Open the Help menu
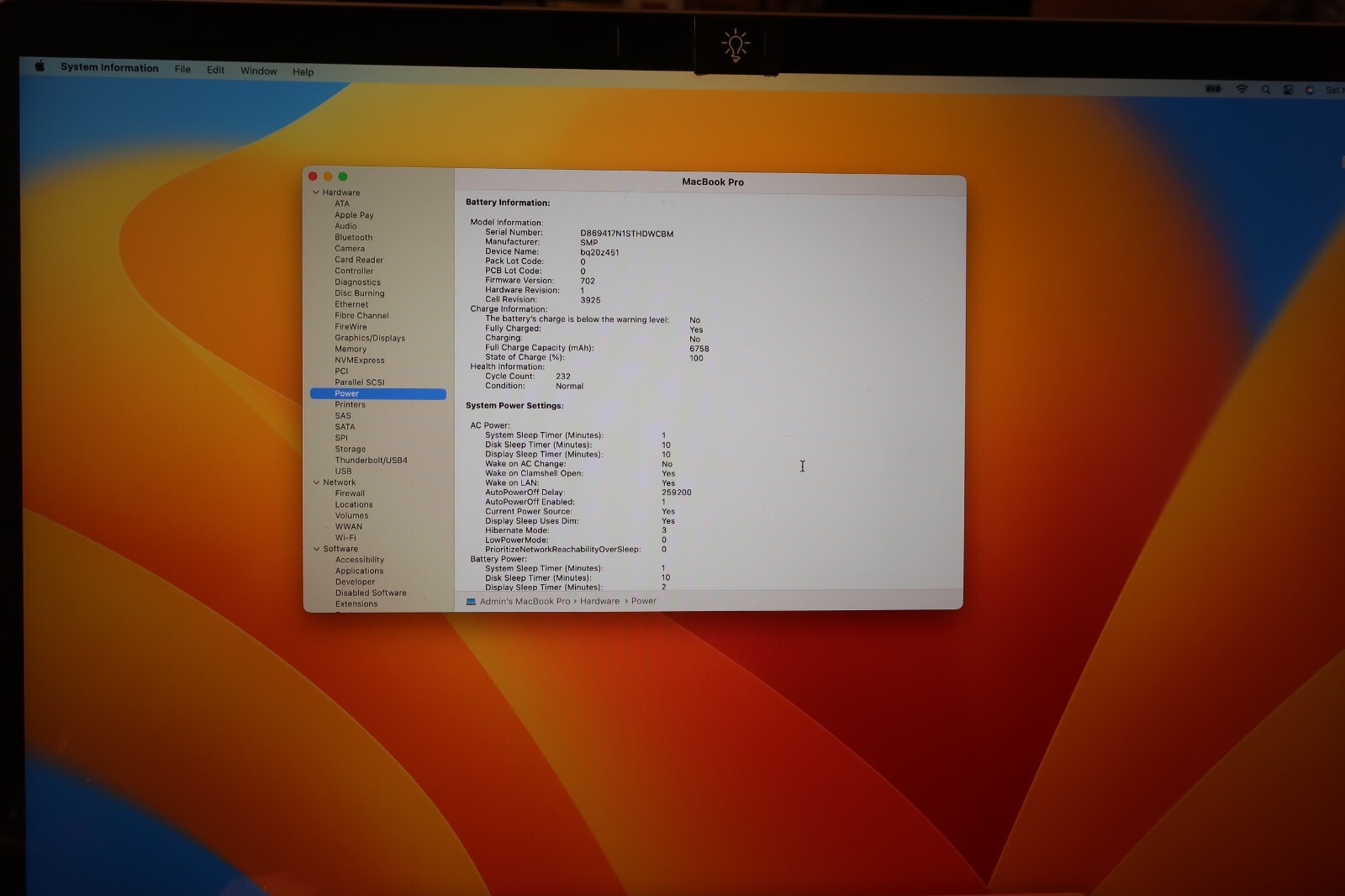Viewport: 1345px width, 896px height. click(303, 72)
